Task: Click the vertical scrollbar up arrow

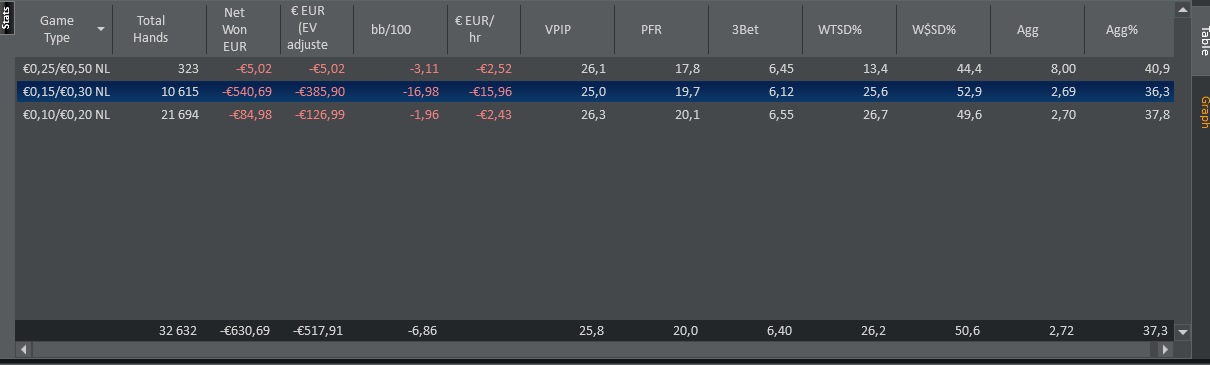Action: click(x=1184, y=11)
